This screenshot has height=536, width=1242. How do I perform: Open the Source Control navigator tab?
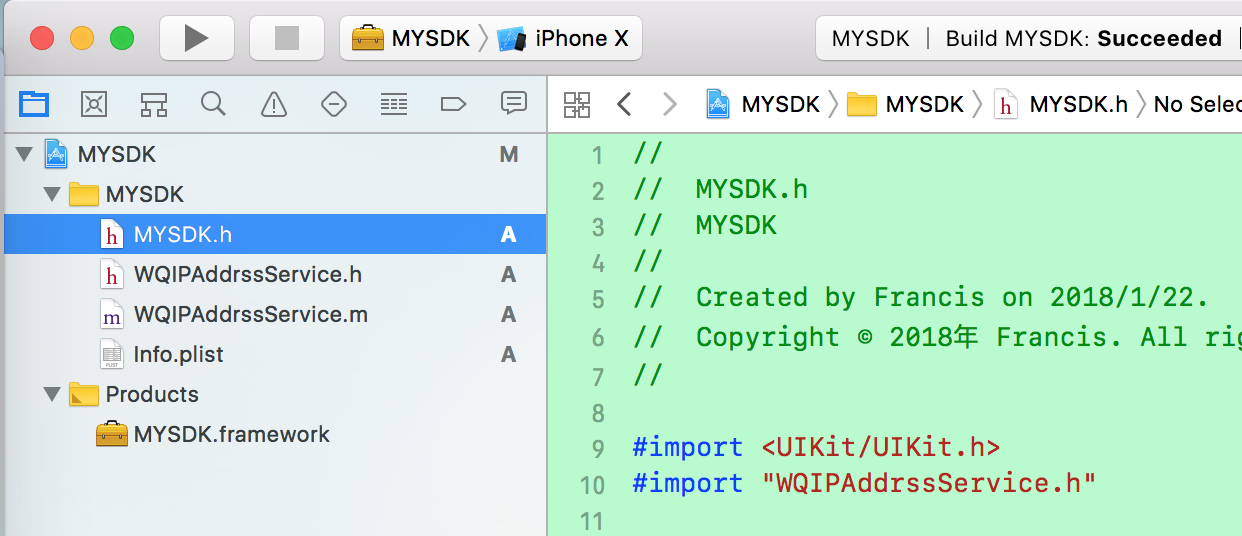click(94, 103)
